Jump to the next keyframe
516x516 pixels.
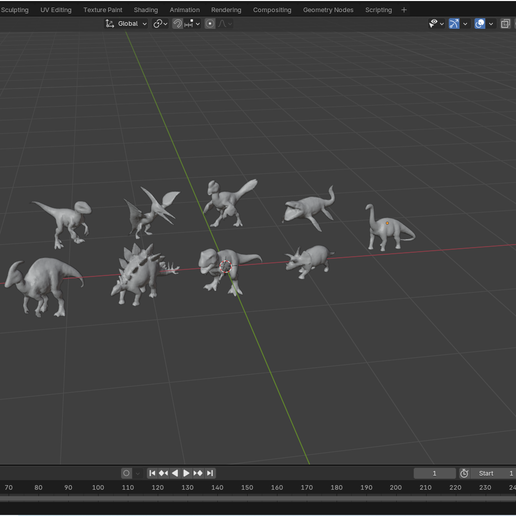198,473
